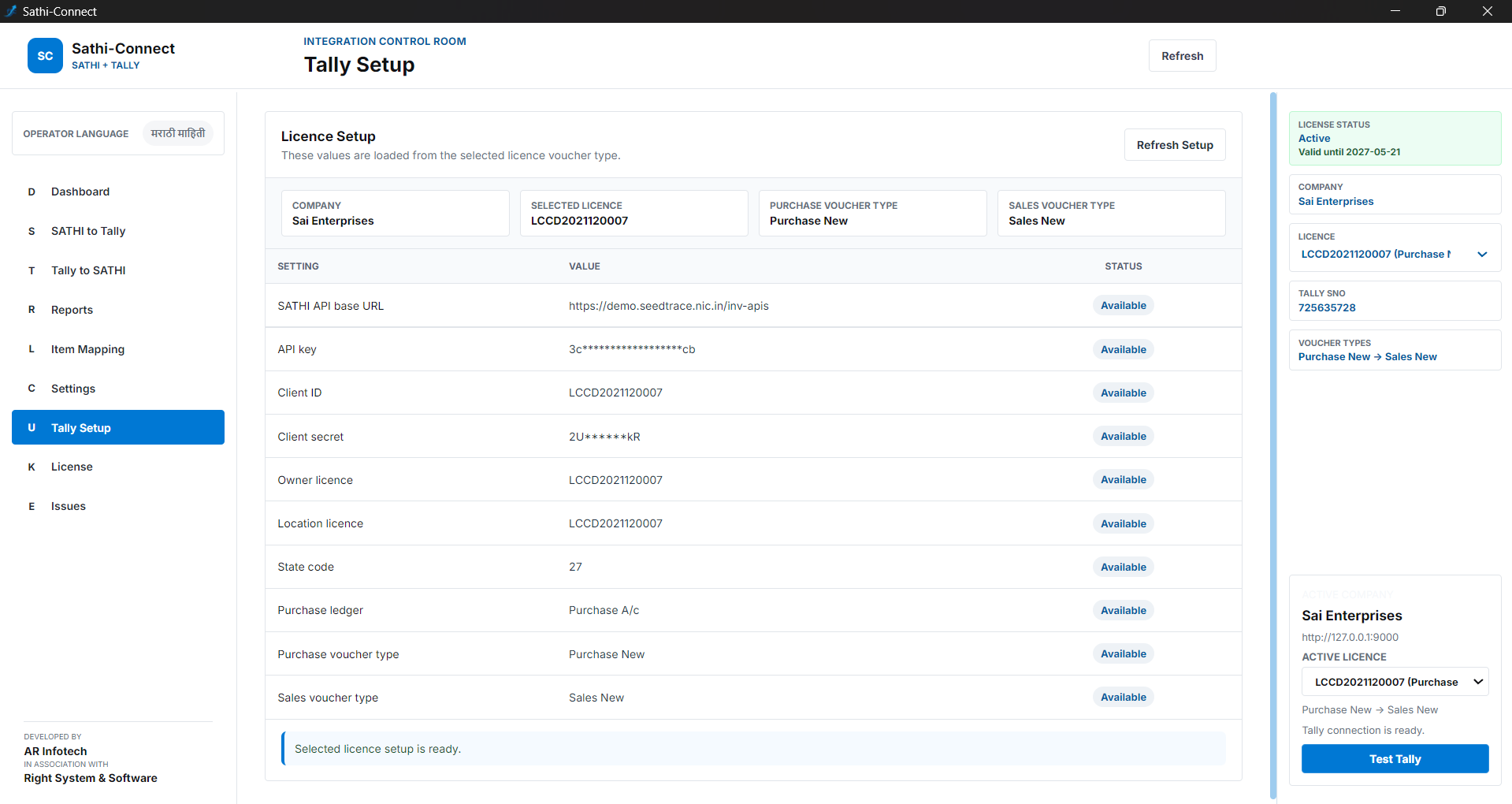Click the Selected Licence LCCD2021120007 card

634,213
